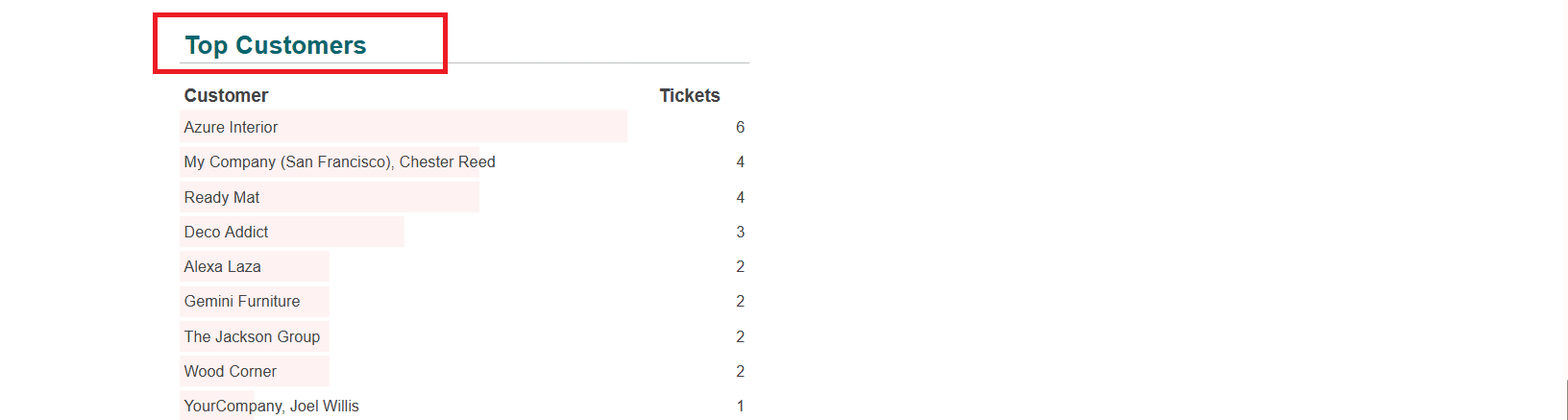Click ticket count 2 for Alexa Laza
Screen dimensions: 1568x420
[740, 266]
